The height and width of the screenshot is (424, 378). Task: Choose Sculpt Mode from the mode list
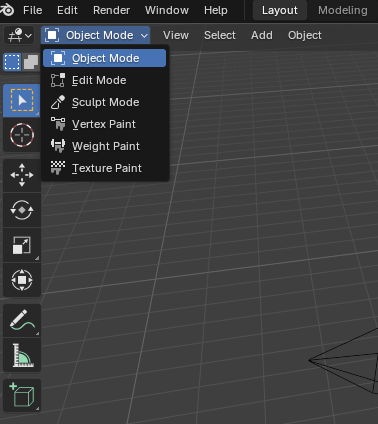[x=104, y=102]
